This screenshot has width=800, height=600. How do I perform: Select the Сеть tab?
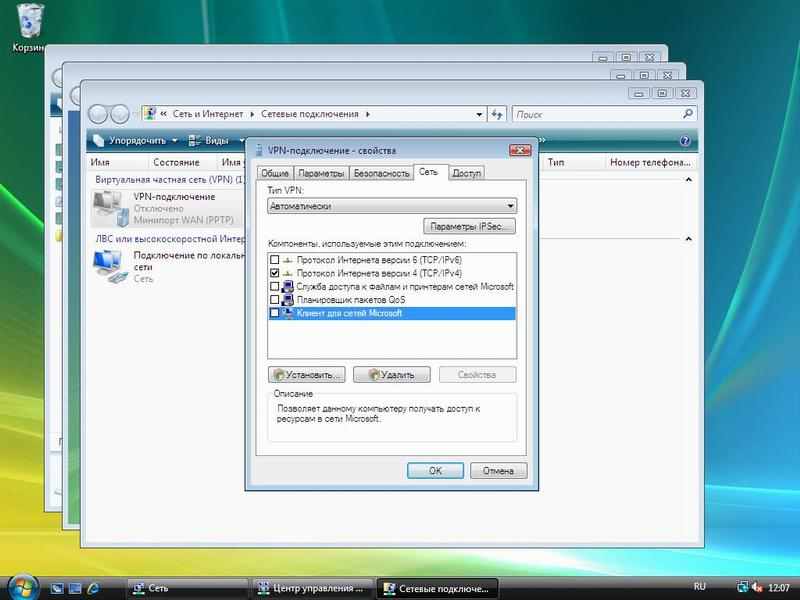click(x=429, y=172)
